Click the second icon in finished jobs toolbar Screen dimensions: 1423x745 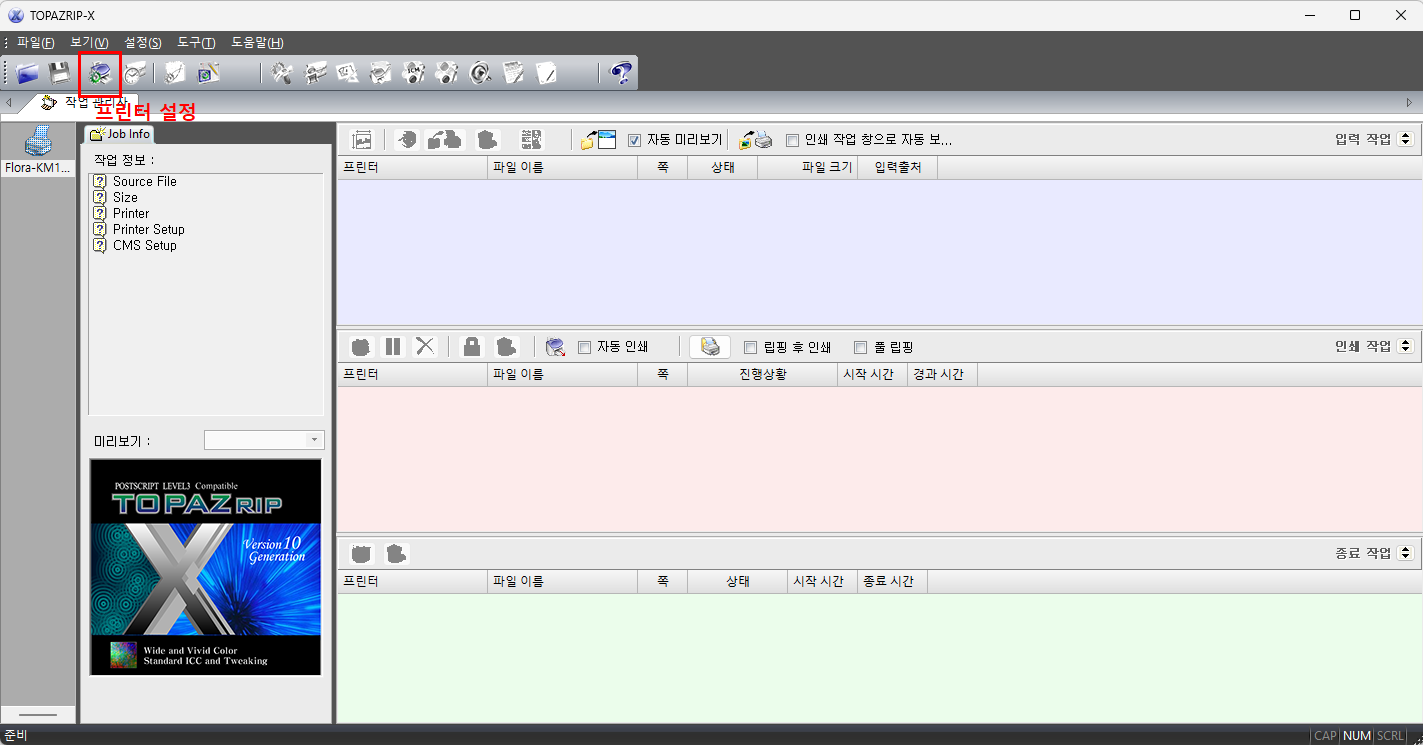coord(396,554)
